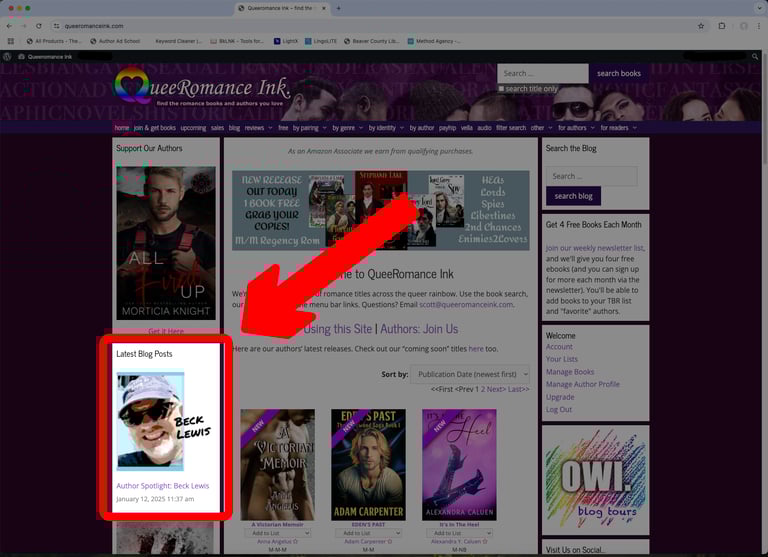Open the BkLNK Tools bookmark
768x557 pixels.
[237, 41]
